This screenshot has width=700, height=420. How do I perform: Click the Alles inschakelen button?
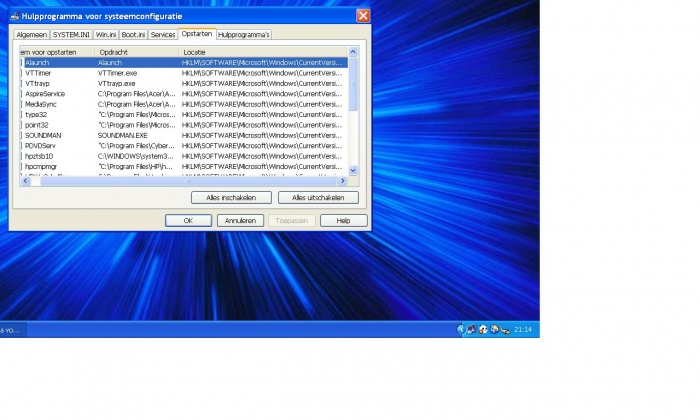[x=231, y=198]
